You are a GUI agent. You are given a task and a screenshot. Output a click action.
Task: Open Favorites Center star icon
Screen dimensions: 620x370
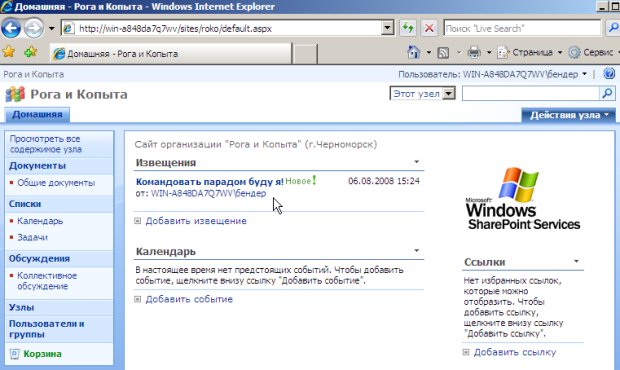[x=9, y=52]
